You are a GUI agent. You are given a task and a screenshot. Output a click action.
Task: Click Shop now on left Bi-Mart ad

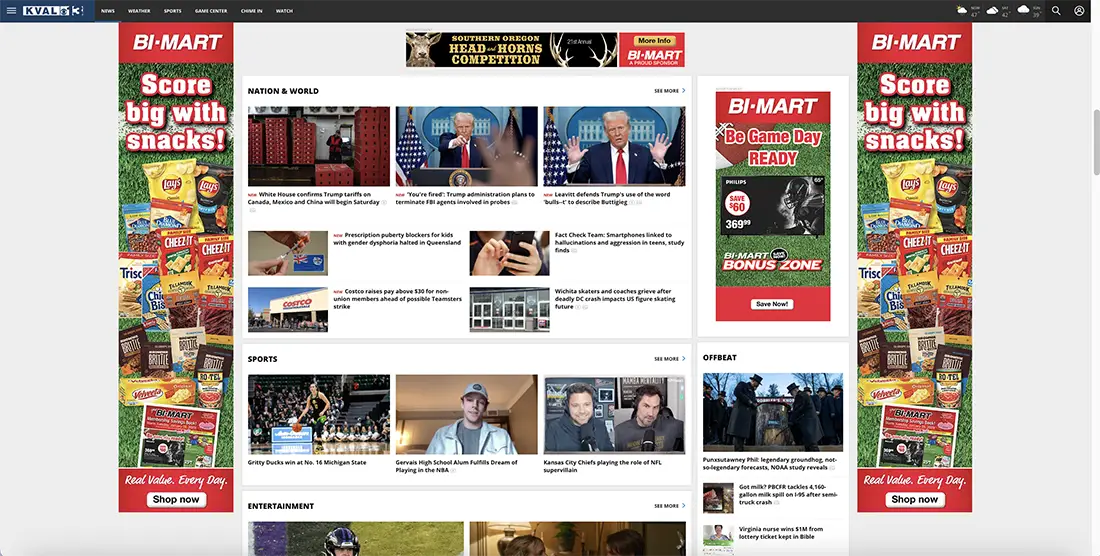pyautogui.click(x=176, y=499)
